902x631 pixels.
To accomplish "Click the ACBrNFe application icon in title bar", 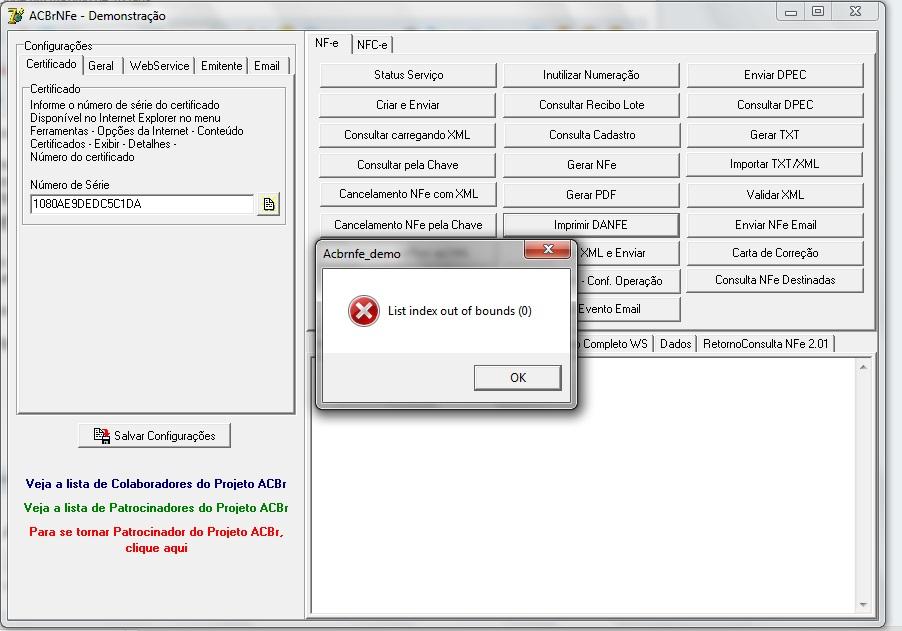I will (16, 15).
